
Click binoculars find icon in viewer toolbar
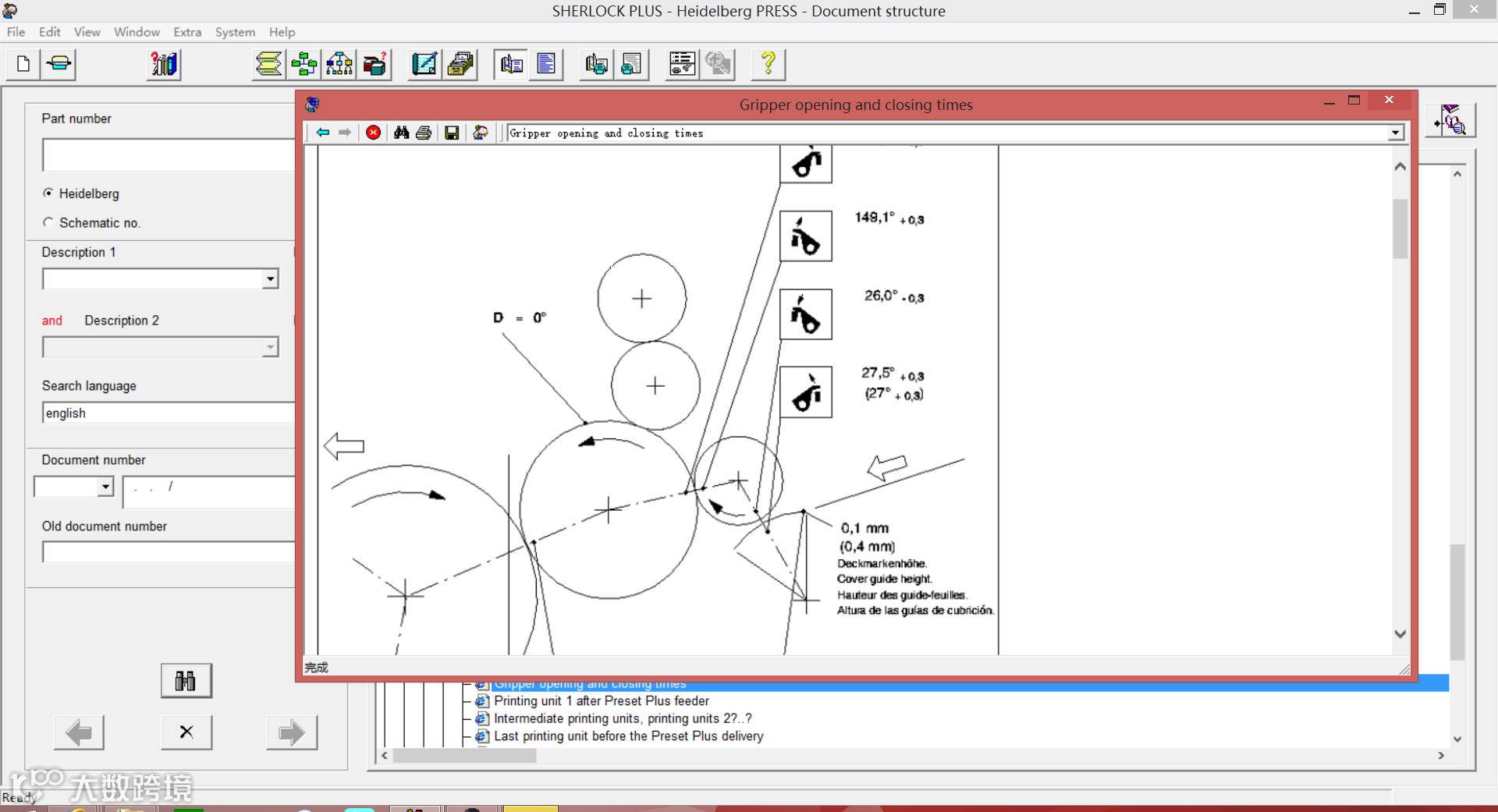tap(401, 133)
